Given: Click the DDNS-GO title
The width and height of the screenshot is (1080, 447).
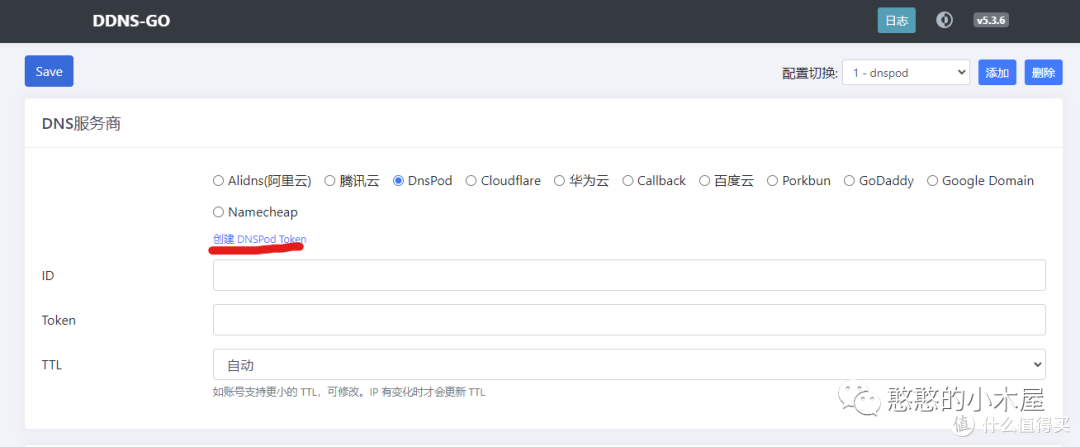Looking at the screenshot, I should pyautogui.click(x=131, y=21).
